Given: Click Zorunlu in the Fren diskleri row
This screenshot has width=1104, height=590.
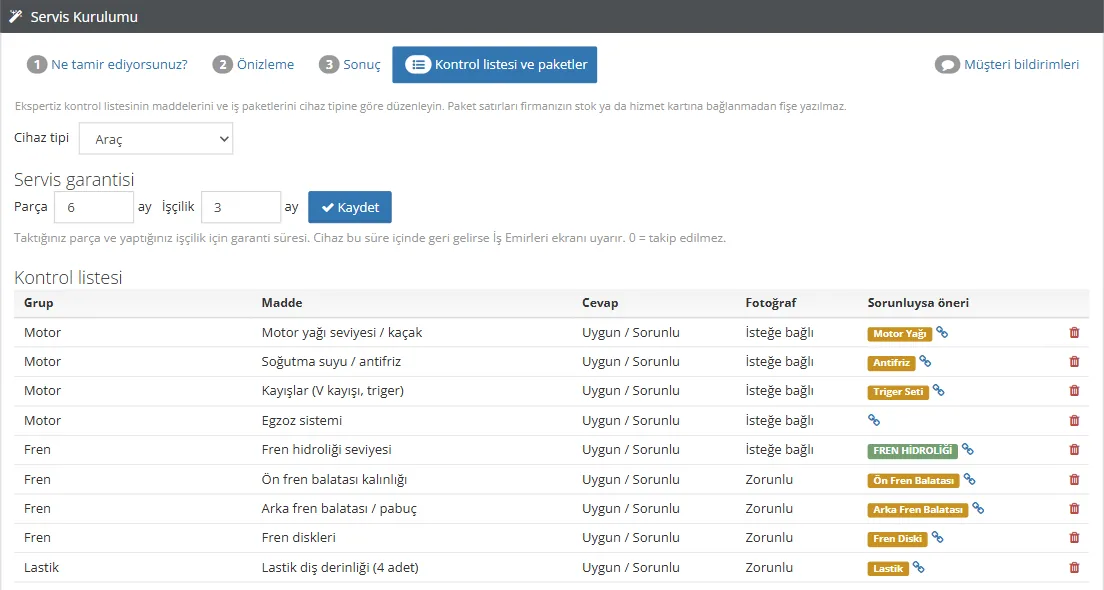Looking at the screenshot, I should pos(769,537).
